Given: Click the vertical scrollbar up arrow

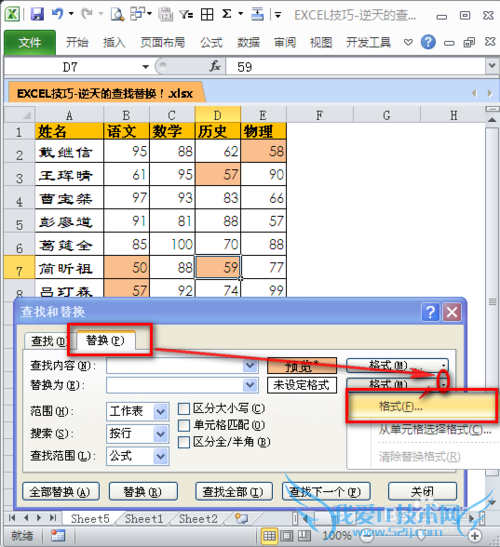Looking at the screenshot, I should (x=492, y=120).
